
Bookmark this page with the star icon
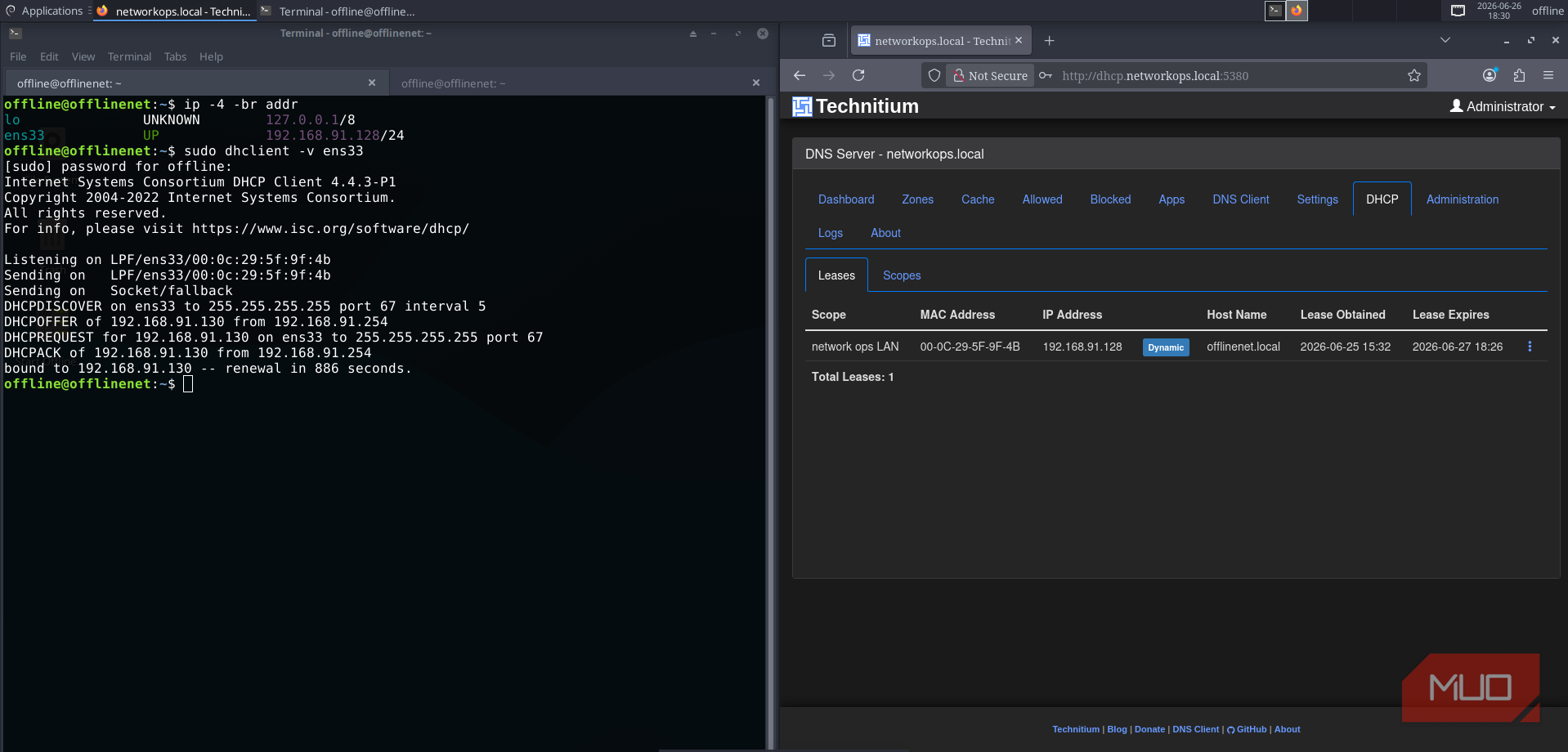pyautogui.click(x=1414, y=75)
